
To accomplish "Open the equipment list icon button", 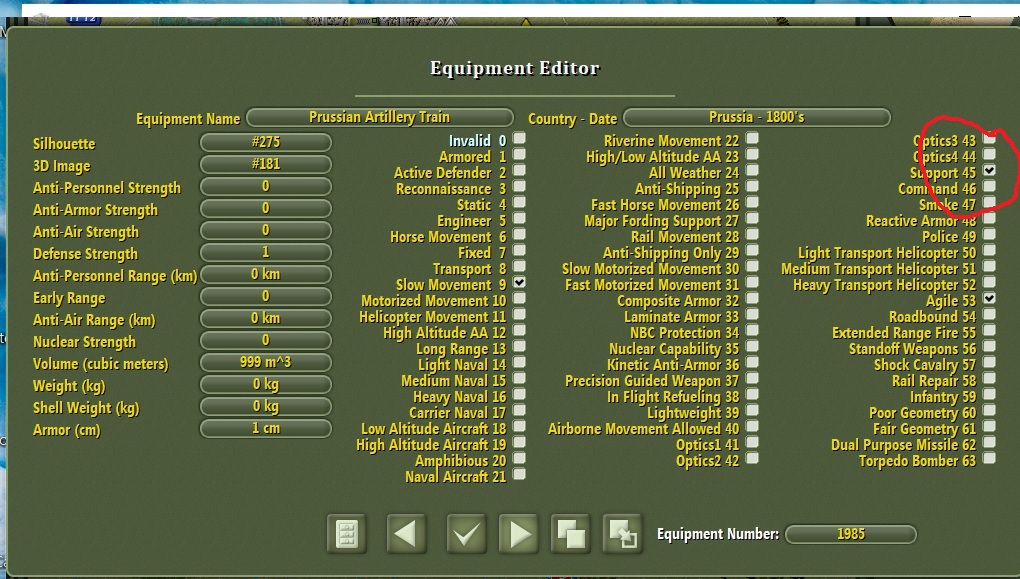I will point(347,533).
